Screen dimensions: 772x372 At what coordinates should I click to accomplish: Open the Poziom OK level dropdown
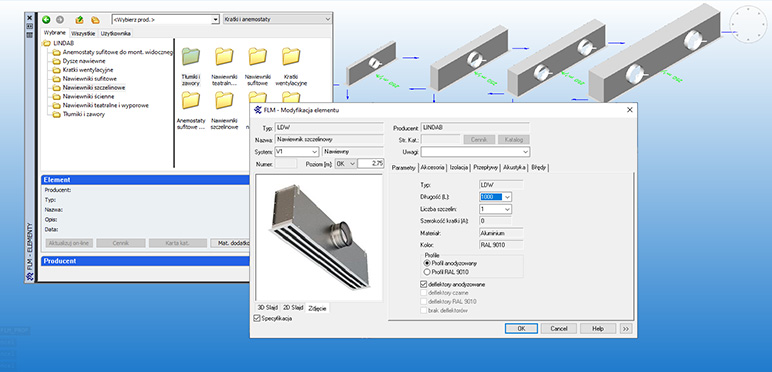[x=346, y=164]
